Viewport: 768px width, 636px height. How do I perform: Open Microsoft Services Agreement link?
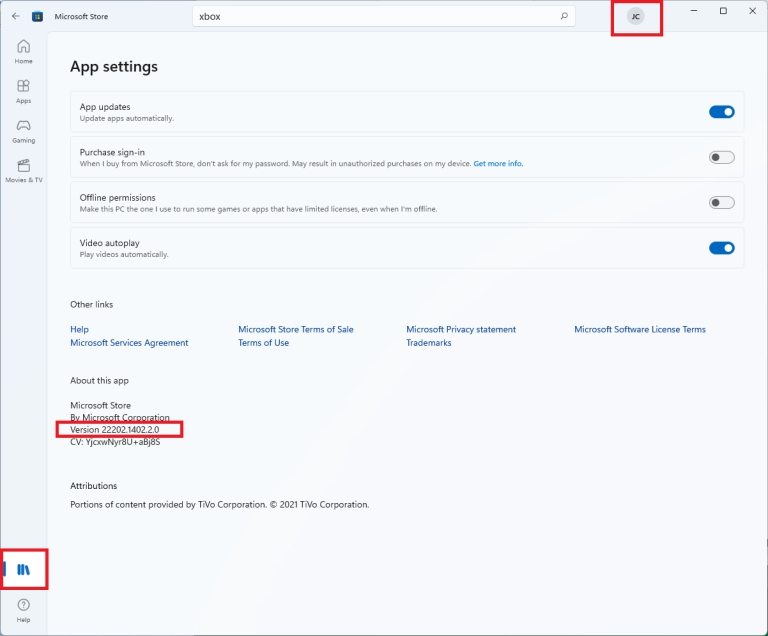[129, 342]
